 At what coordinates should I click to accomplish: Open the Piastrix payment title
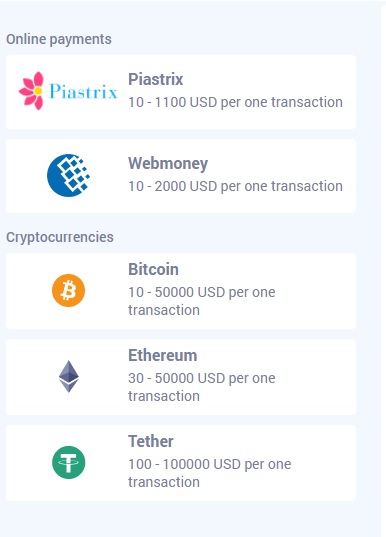point(155,79)
